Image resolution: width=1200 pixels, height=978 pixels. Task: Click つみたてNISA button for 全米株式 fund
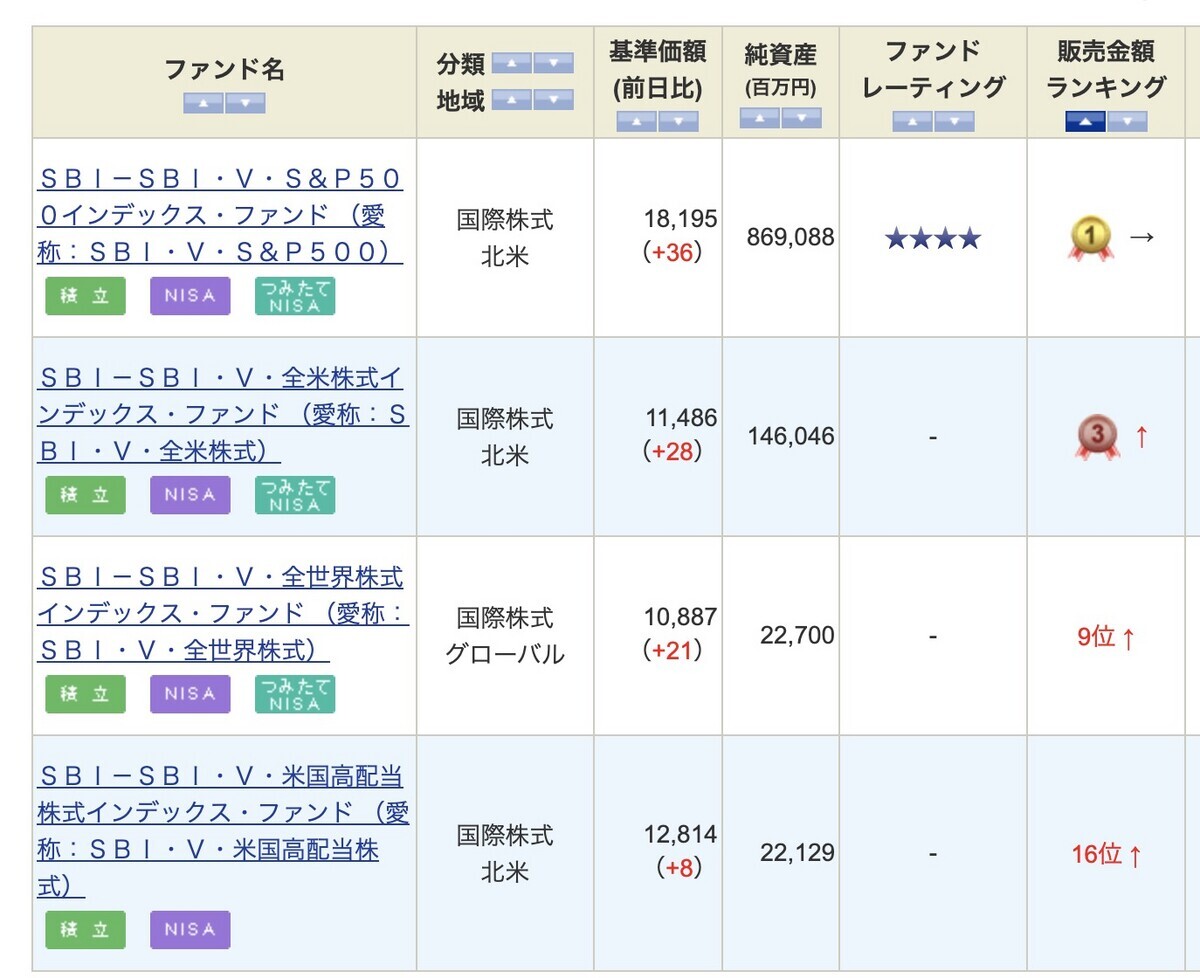pyautogui.click(x=295, y=495)
